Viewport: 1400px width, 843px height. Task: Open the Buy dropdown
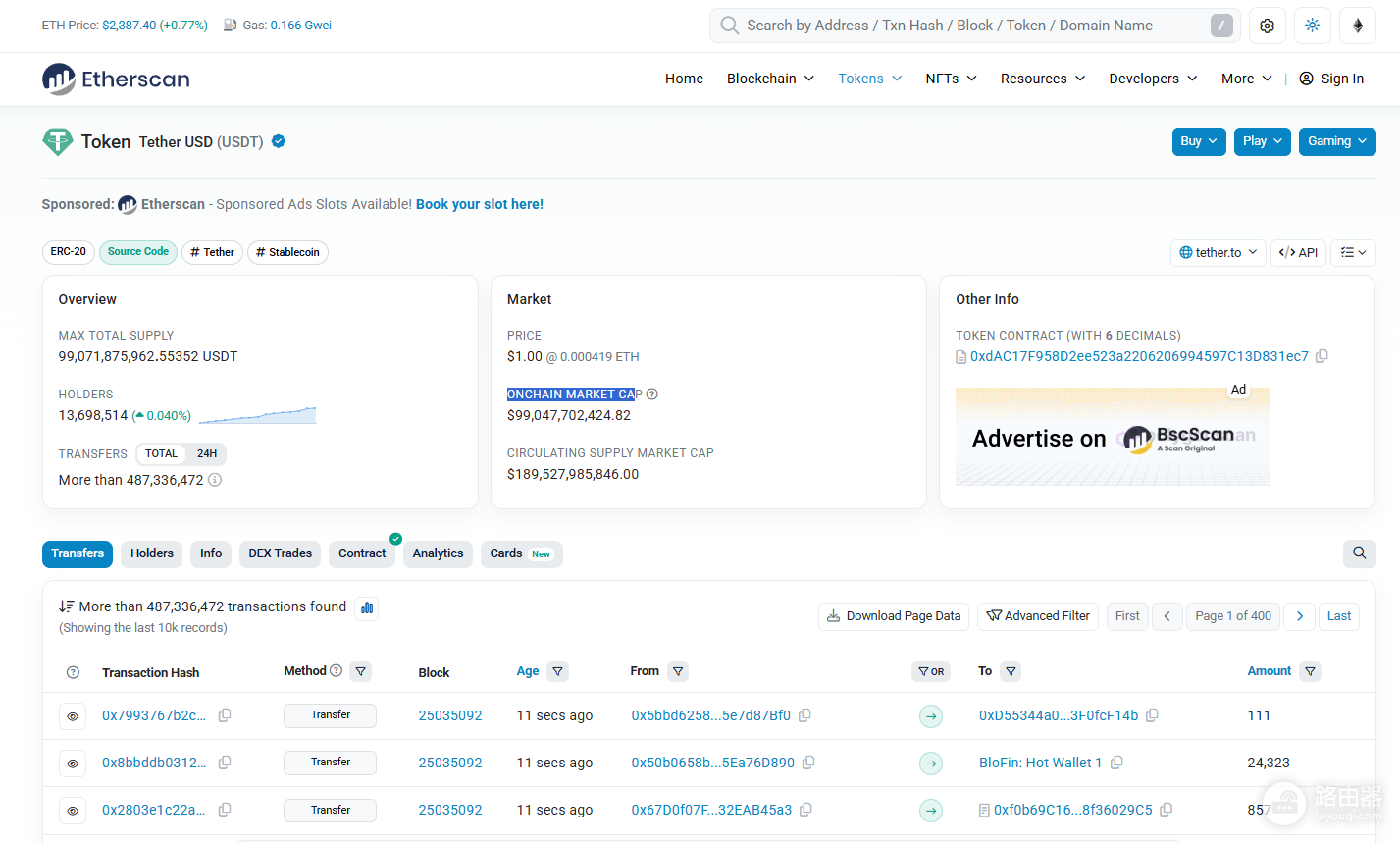tap(1199, 141)
